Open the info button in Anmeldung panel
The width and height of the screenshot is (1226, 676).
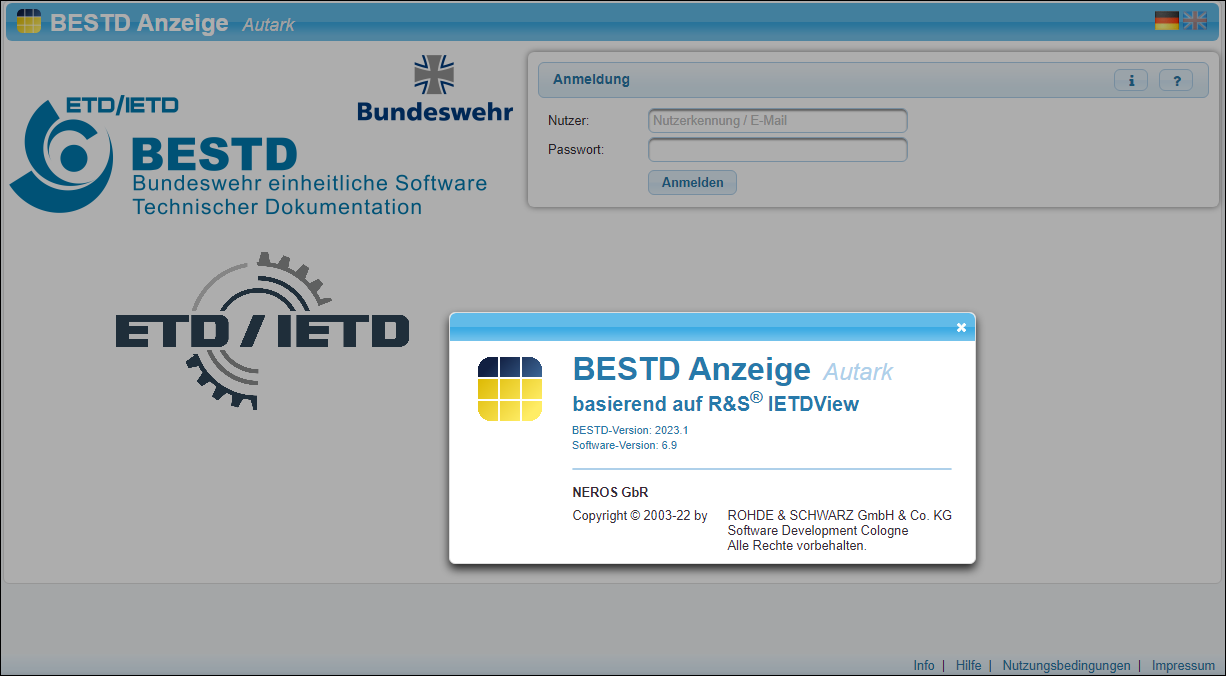[1131, 81]
